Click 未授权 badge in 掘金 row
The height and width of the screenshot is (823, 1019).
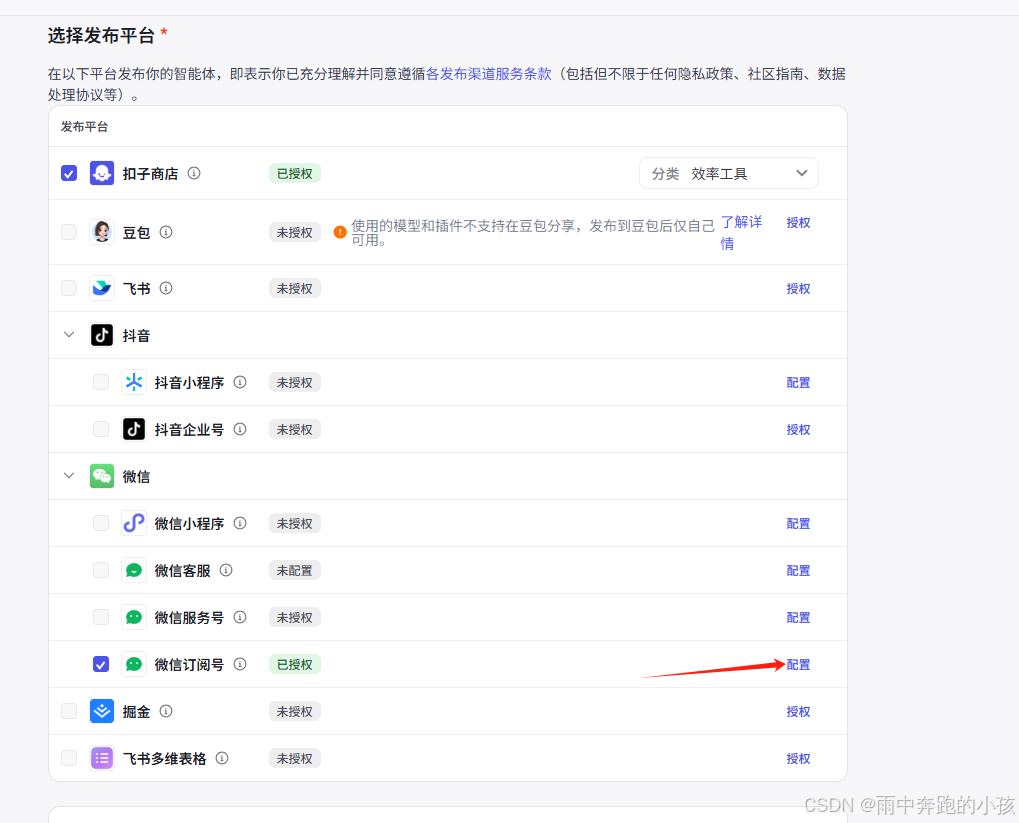tap(294, 711)
